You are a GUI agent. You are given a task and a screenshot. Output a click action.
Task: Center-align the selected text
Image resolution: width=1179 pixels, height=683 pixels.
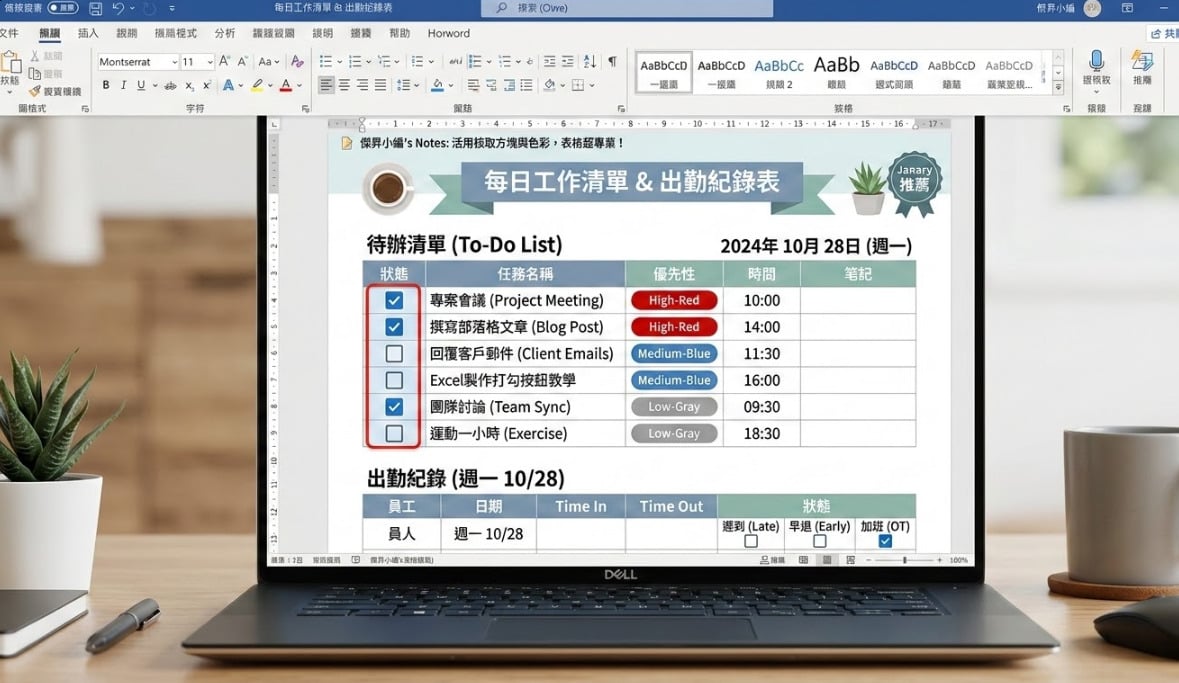coord(343,84)
